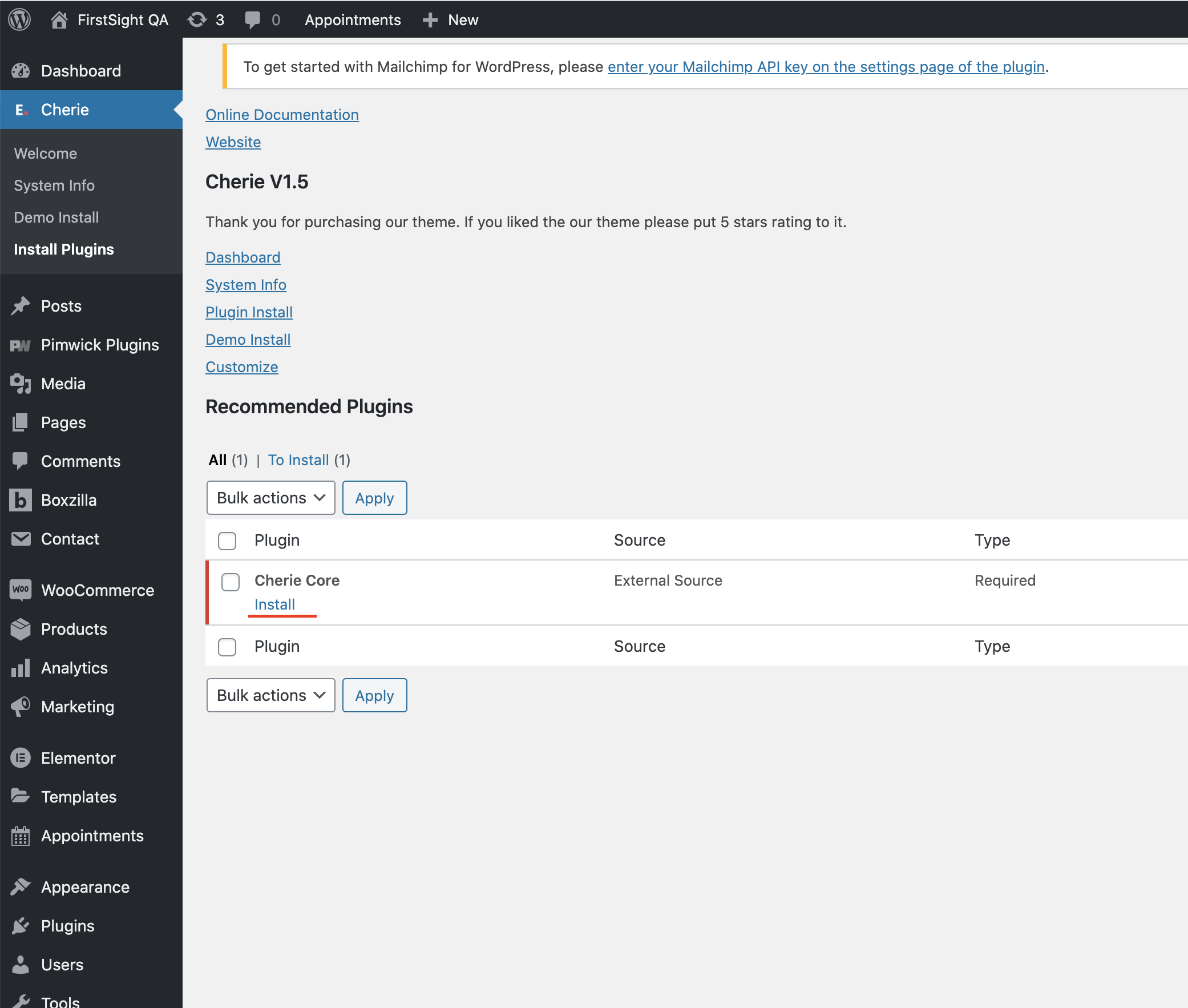The width and height of the screenshot is (1188, 1008).
Task: Click the WooCommerce sidebar icon
Action: click(x=21, y=590)
